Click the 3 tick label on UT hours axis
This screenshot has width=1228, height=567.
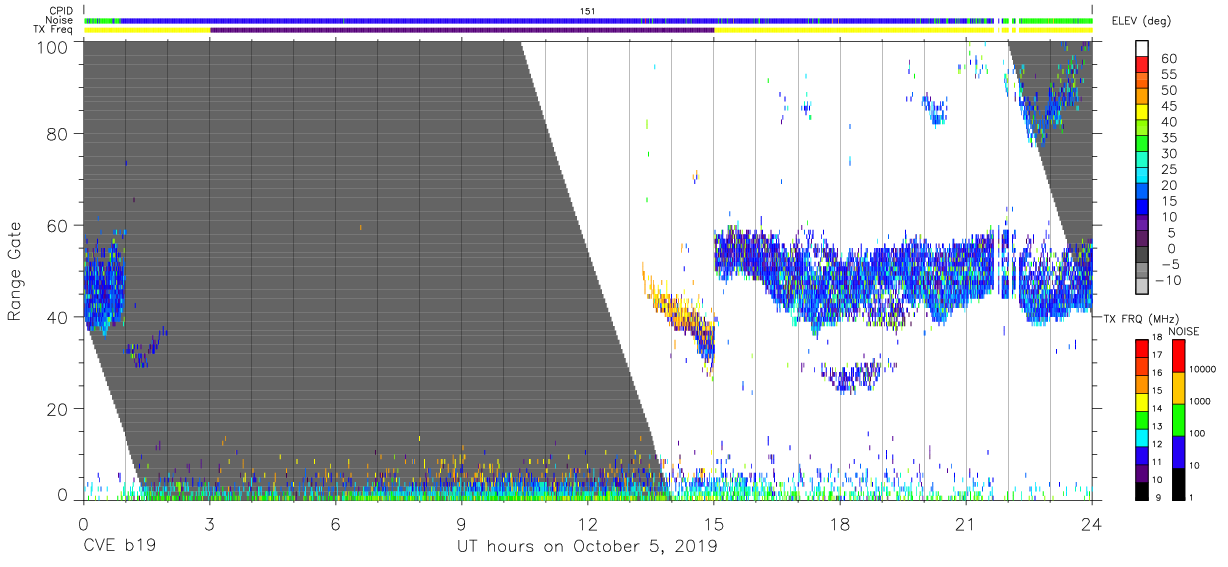pyautogui.click(x=209, y=524)
